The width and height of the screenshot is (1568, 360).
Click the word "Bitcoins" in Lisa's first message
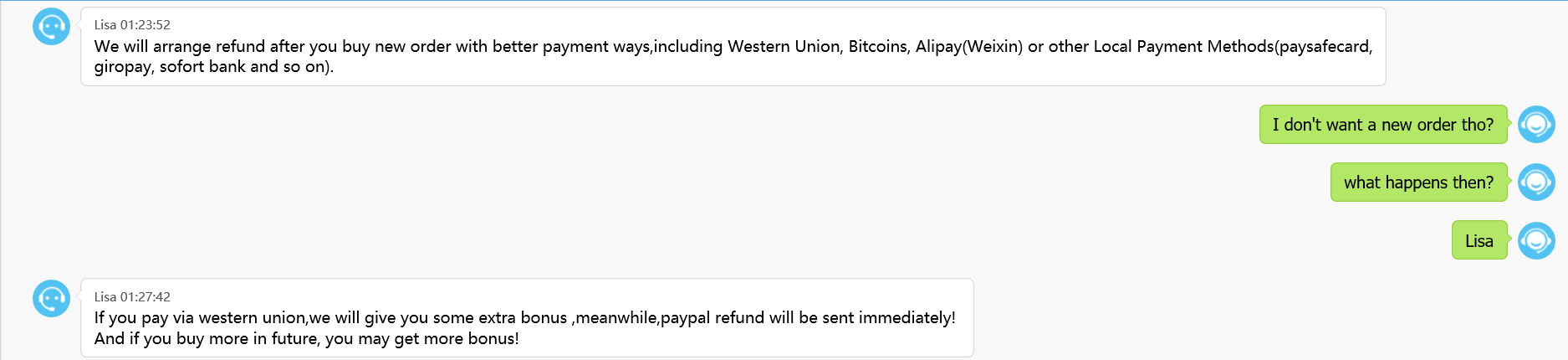coord(877,47)
